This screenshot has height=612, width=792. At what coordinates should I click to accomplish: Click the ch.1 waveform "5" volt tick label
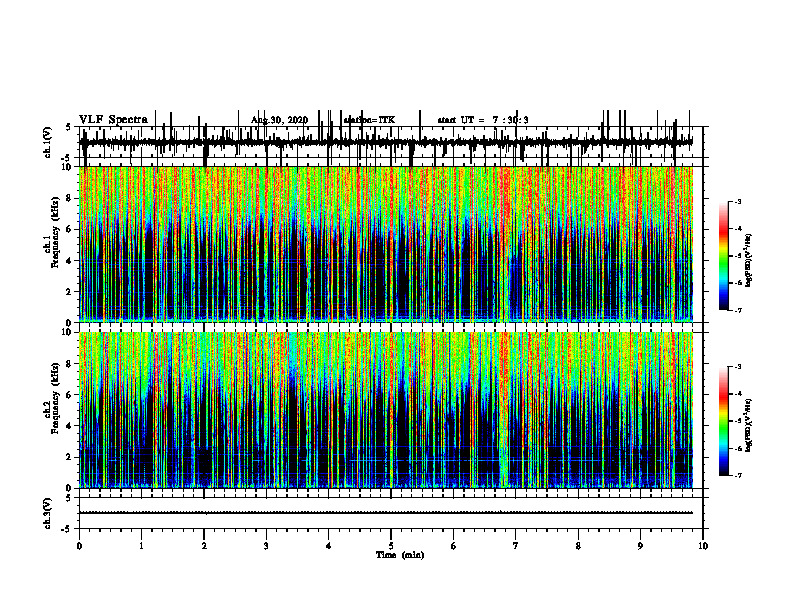tap(69, 128)
